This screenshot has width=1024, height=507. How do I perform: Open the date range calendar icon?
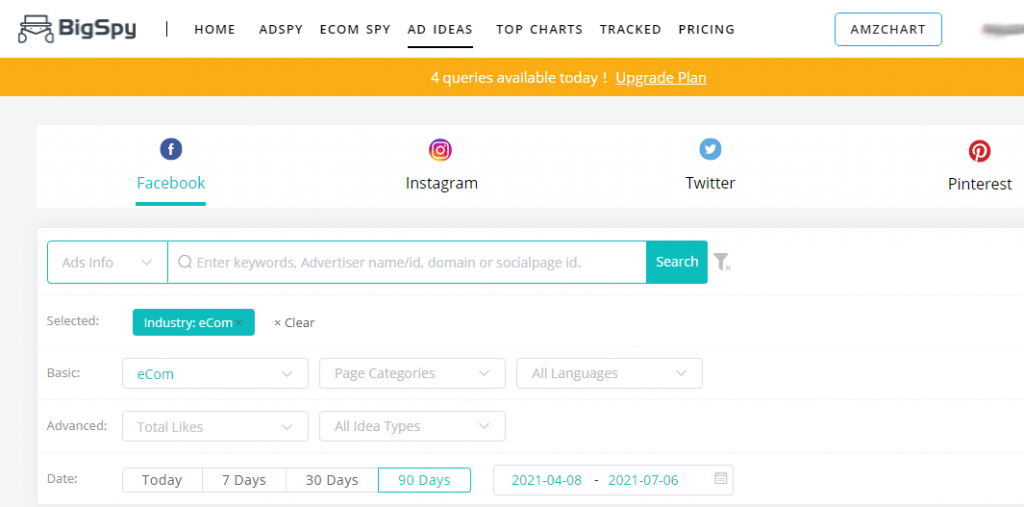pyautogui.click(x=721, y=480)
